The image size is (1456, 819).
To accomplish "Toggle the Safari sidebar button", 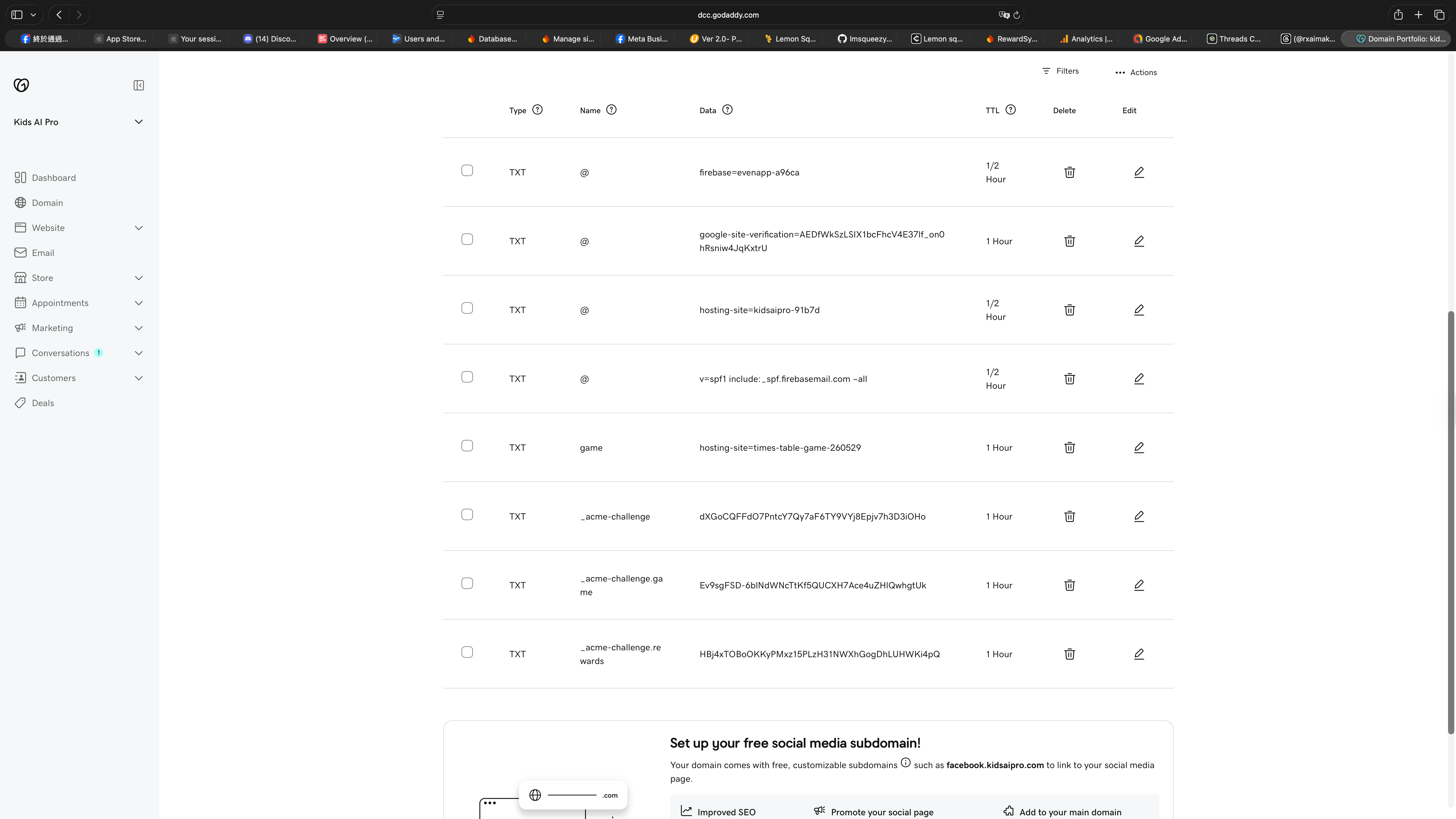I will (x=17, y=15).
